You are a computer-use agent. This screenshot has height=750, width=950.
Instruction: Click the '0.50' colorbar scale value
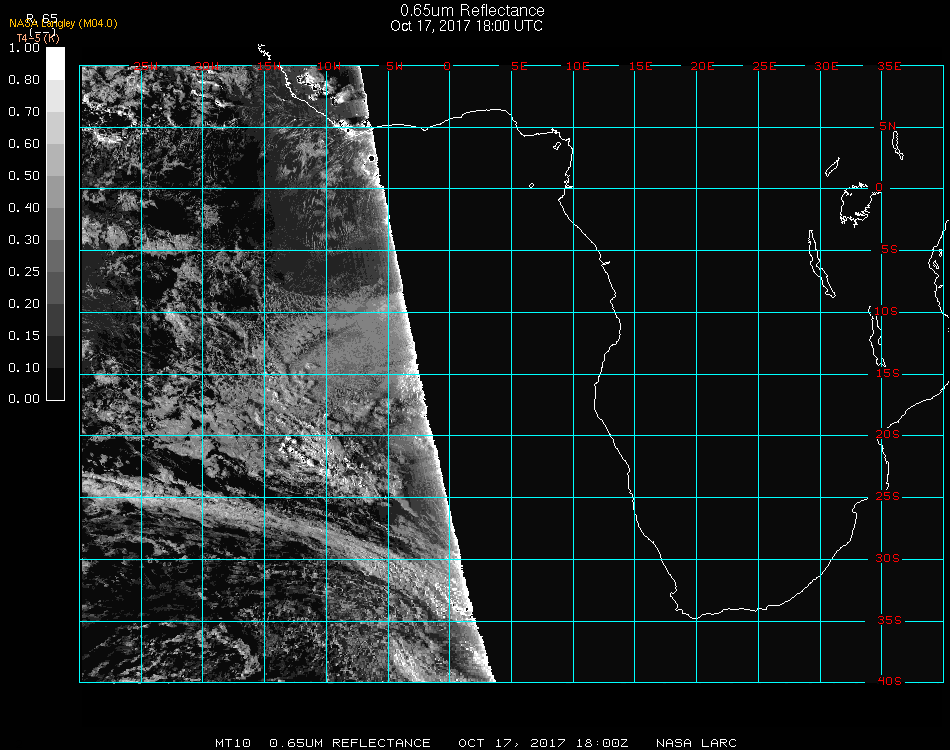click(x=24, y=176)
